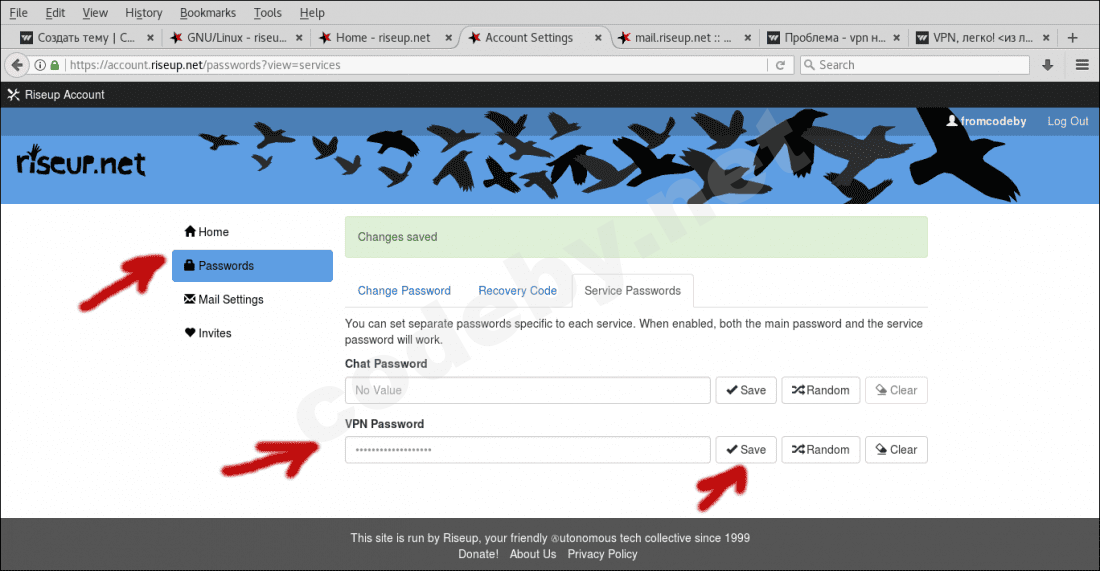Image resolution: width=1100 pixels, height=571 pixels.
Task: Open the Help menu
Action: [312, 13]
